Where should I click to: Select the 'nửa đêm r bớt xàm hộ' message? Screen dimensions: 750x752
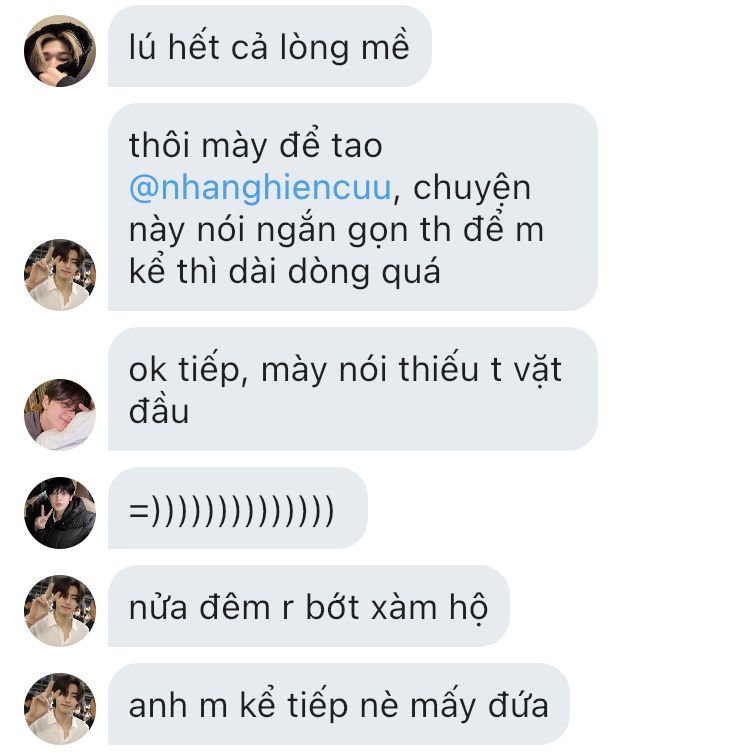(x=309, y=606)
